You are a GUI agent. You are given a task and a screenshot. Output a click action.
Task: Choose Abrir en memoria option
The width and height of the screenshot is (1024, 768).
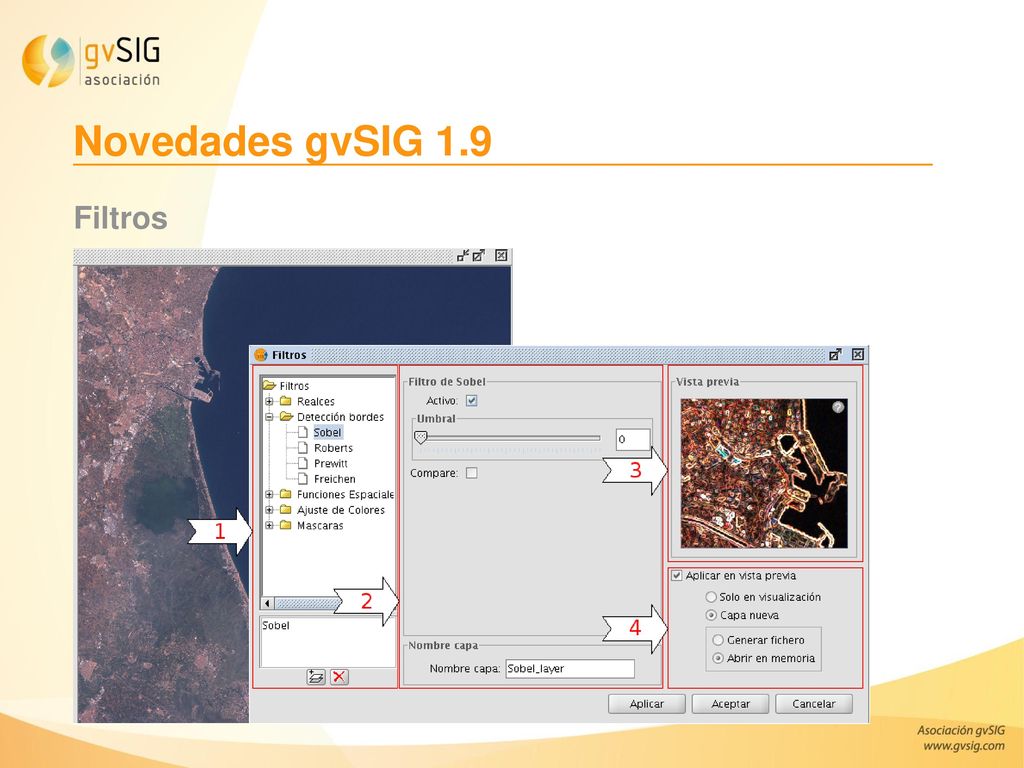(x=718, y=658)
